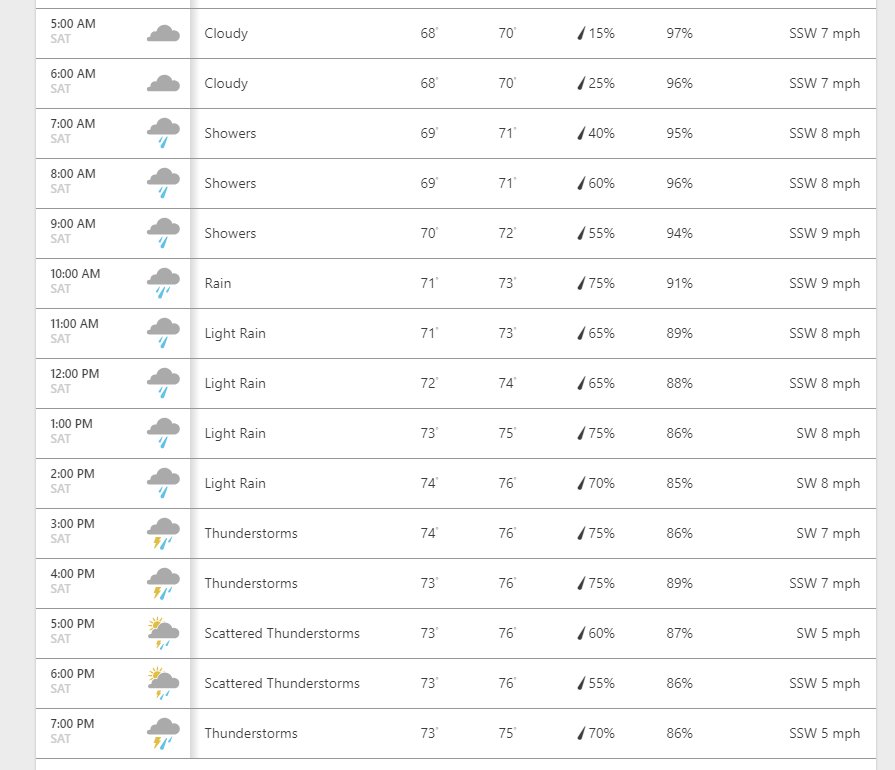Image resolution: width=895 pixels, height=770 pixels.
Task: Click Scattered Thunderstorms text at 6:00 PM
Action: pos(282,683)
